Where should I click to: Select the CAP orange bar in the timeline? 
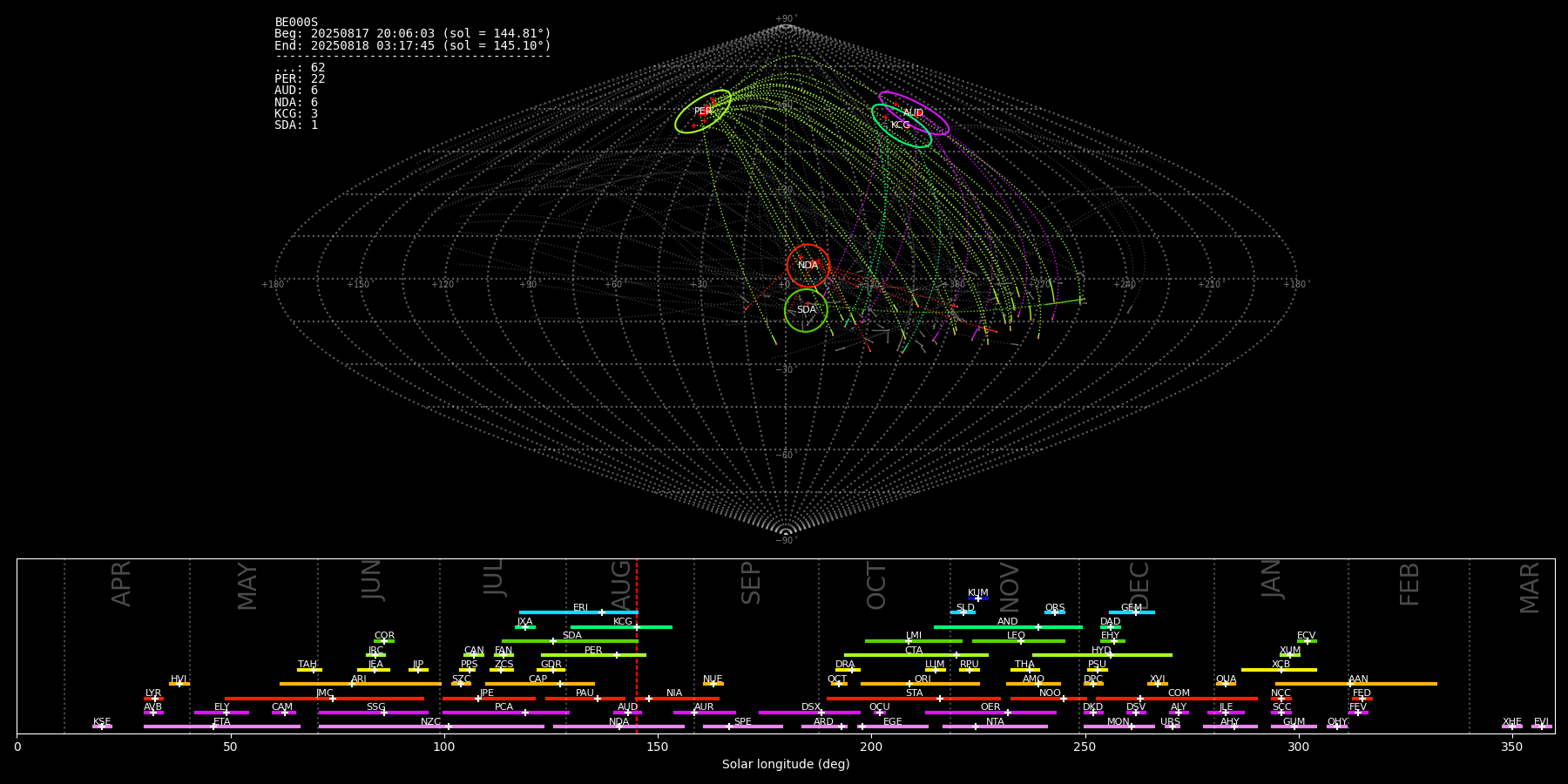tap(540, 684)
